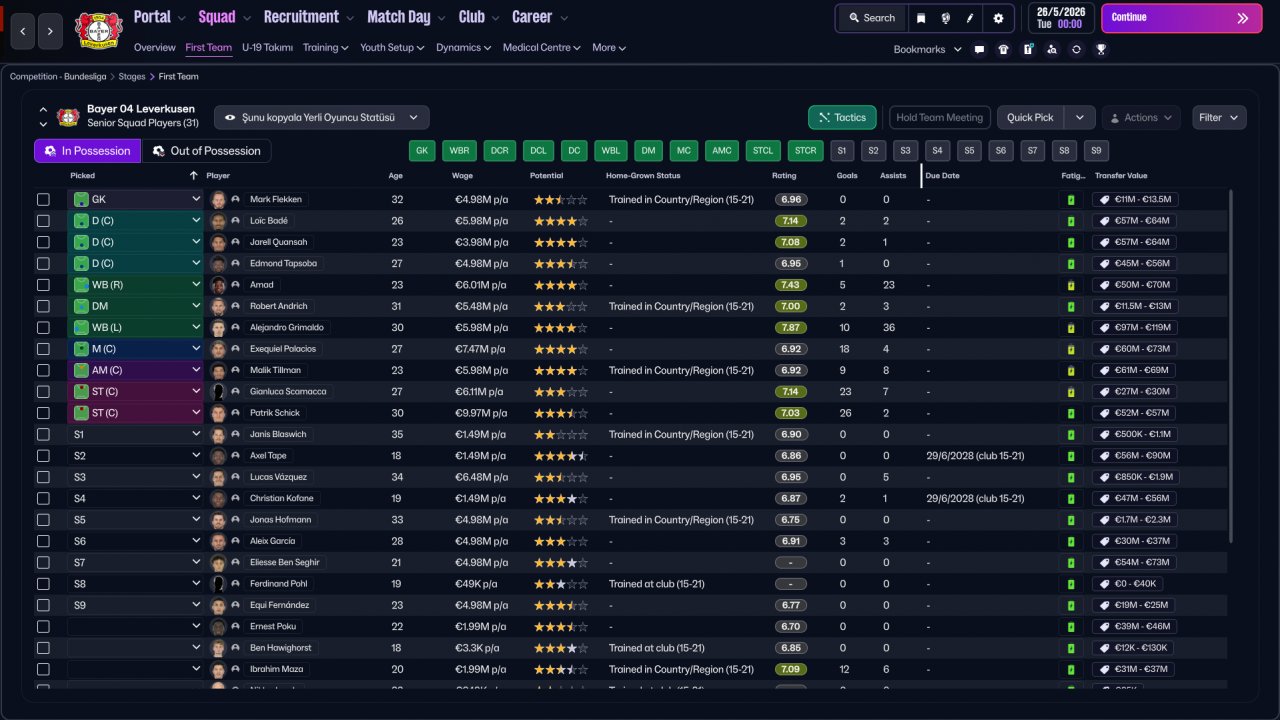Tick the checkbox for Christian Kofane
This screenshot has height=720, width=1280.
(x=43, y=498)
